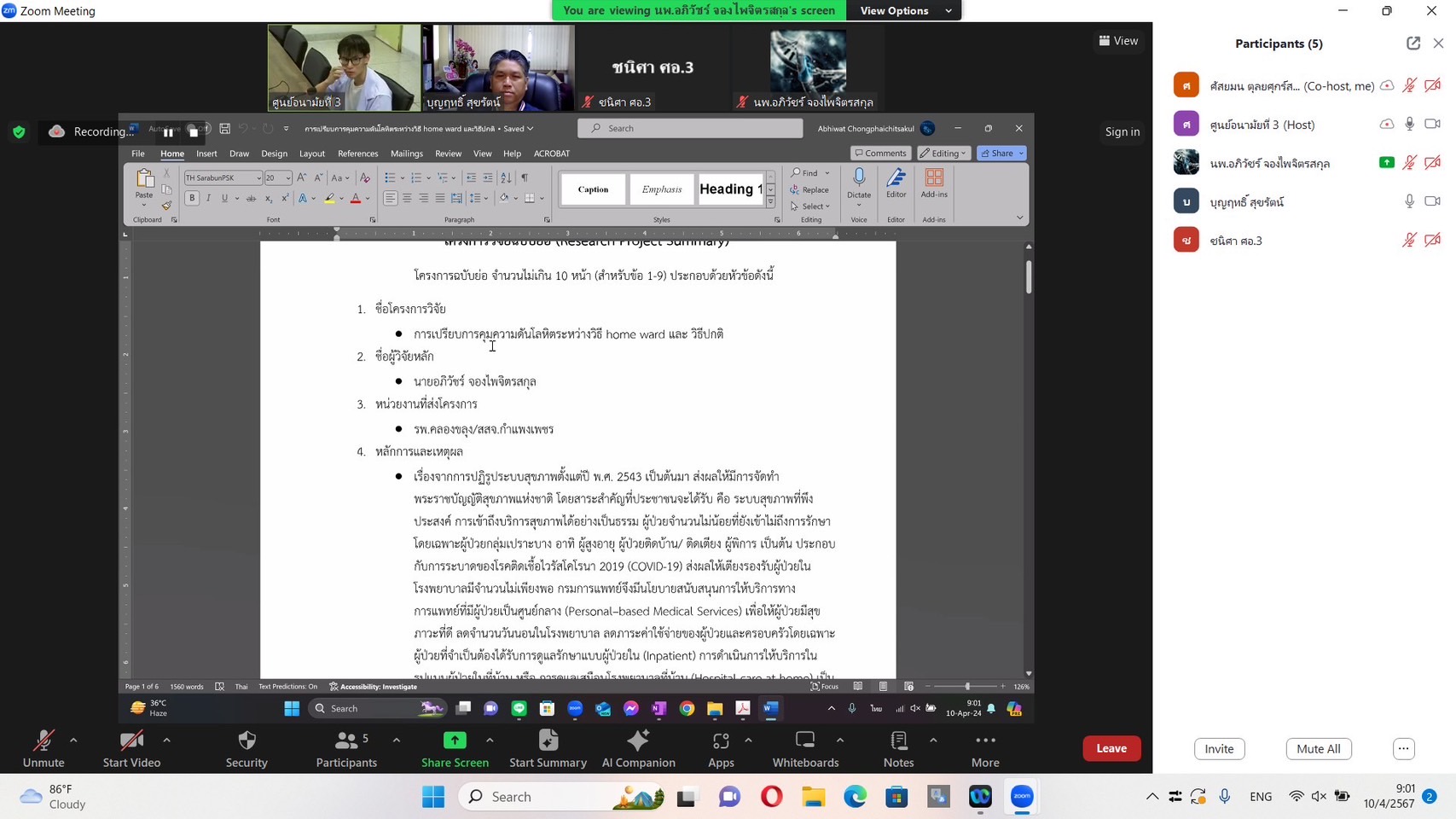The width and height of the screenshot is (1456, 819).
Task: Click Clear All Formatting in Word
Action: coord(365,177)
